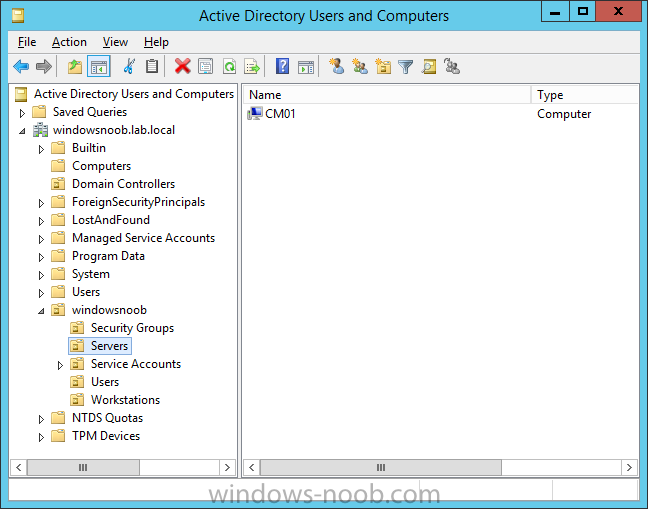This screenshot has height=509, width=648.
Task: Expand the Saved Queries node
Action: click(22, 112)
